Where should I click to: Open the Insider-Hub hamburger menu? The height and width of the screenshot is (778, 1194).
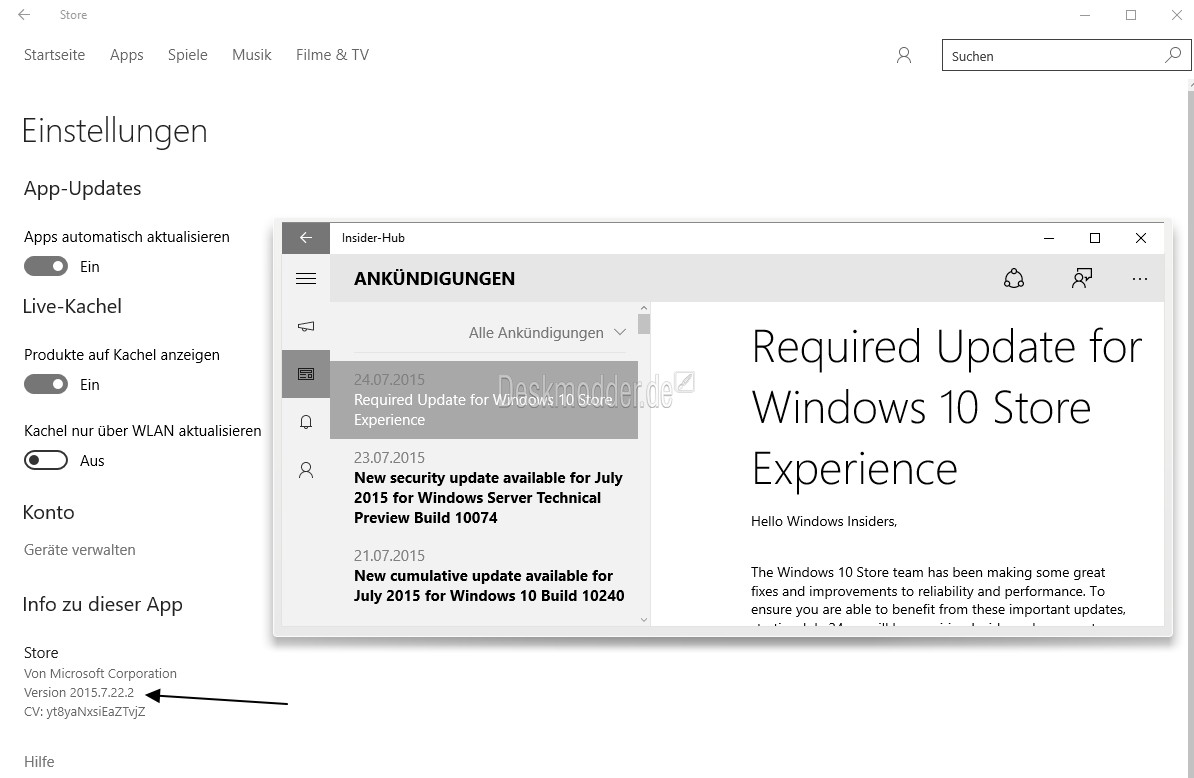[305, 279]
